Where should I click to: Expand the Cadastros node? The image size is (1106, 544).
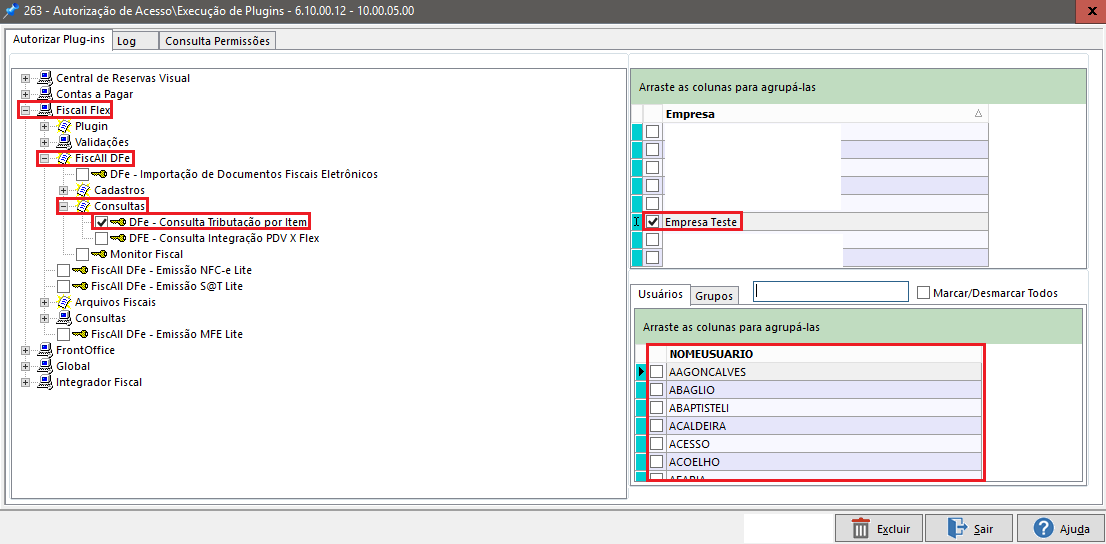tap(64, 191)
